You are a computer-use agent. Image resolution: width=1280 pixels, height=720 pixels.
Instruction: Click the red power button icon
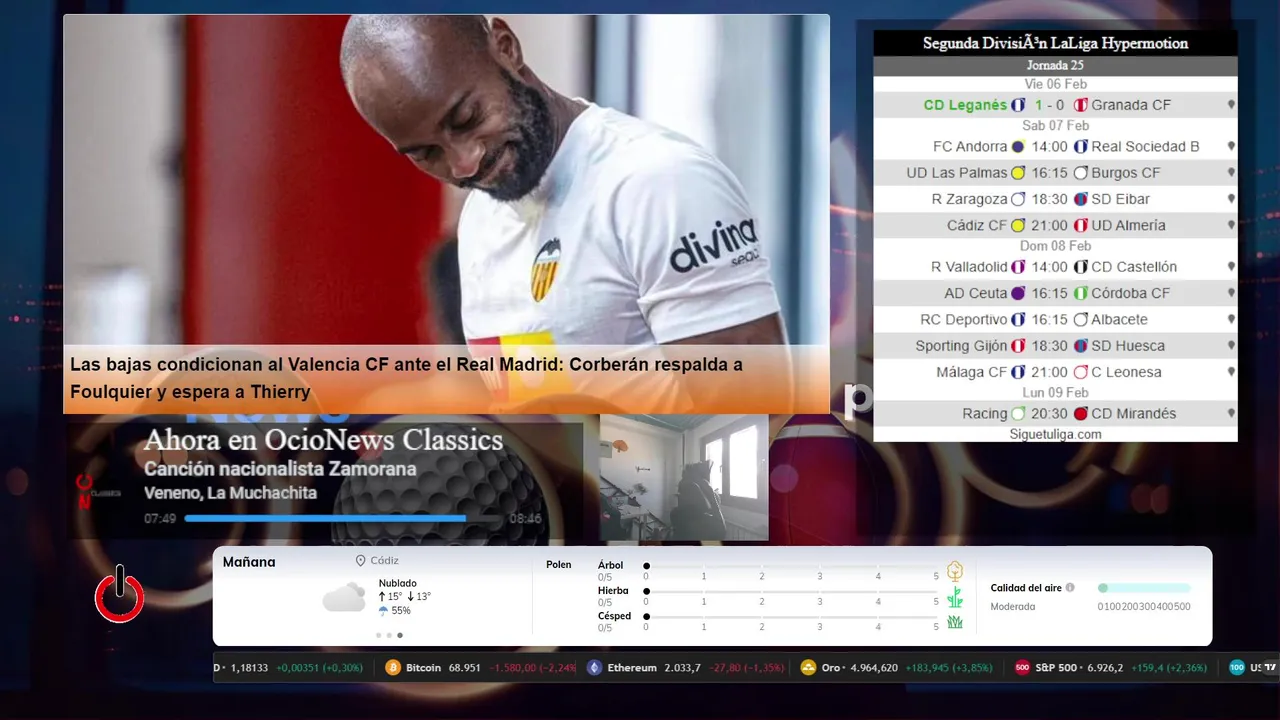pyautogui.click(x=120, y=595)
